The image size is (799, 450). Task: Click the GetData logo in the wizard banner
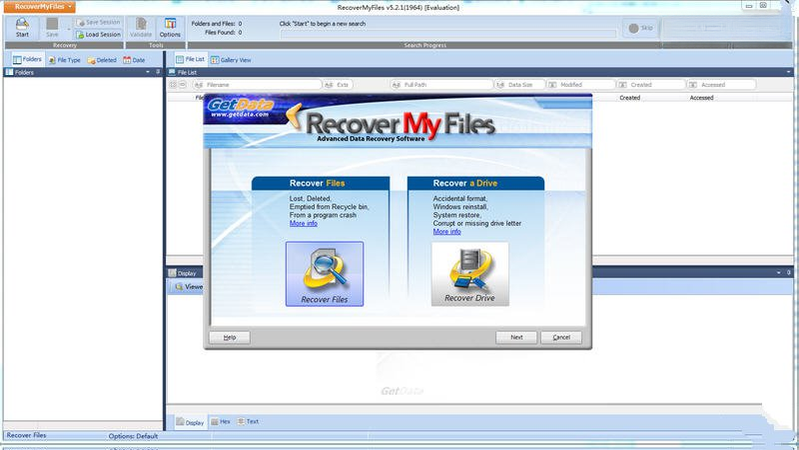[x=240, y=108]
